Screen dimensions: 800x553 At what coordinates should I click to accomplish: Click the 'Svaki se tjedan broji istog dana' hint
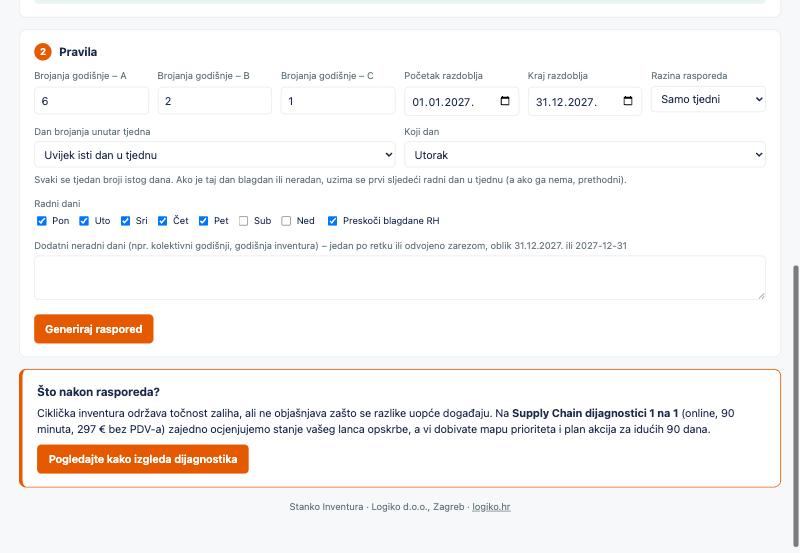330,180
